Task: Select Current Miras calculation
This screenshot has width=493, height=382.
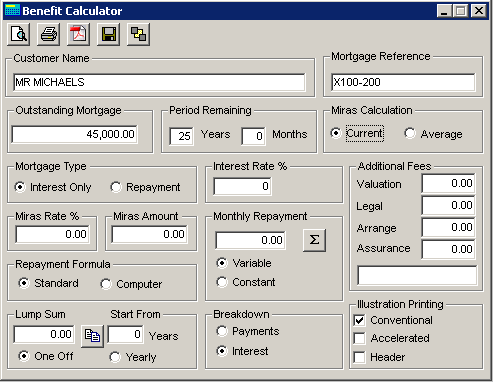Action: click(x=357, y=133)
